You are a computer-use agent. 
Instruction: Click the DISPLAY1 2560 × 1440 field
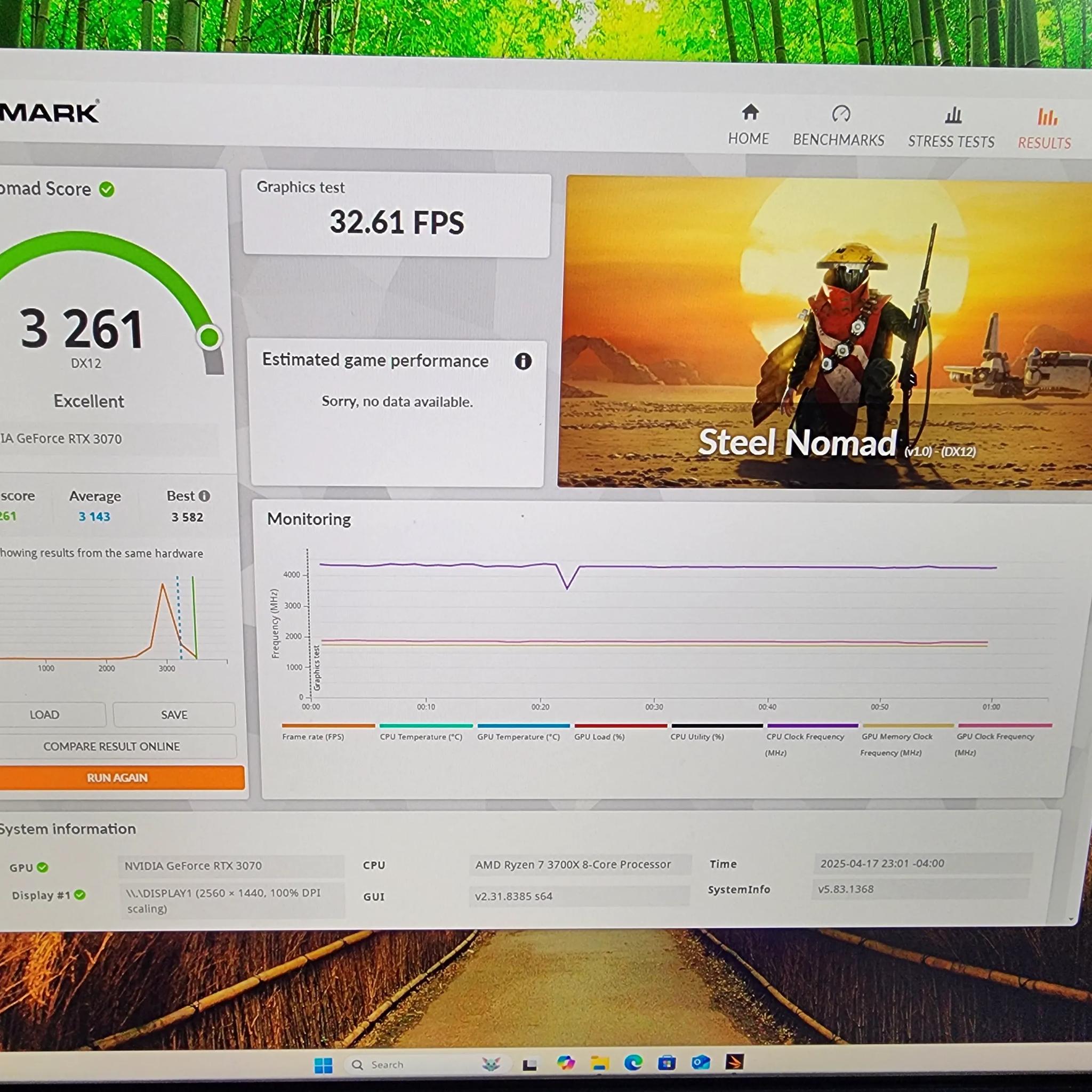[232, 901]
